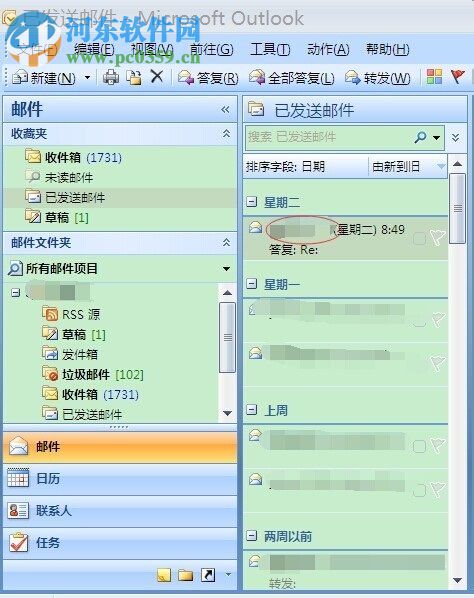The width and height of the screenshot is (474, 598).
Task: Collapse the 邮件文件夹 section
Action: point(226,242)
